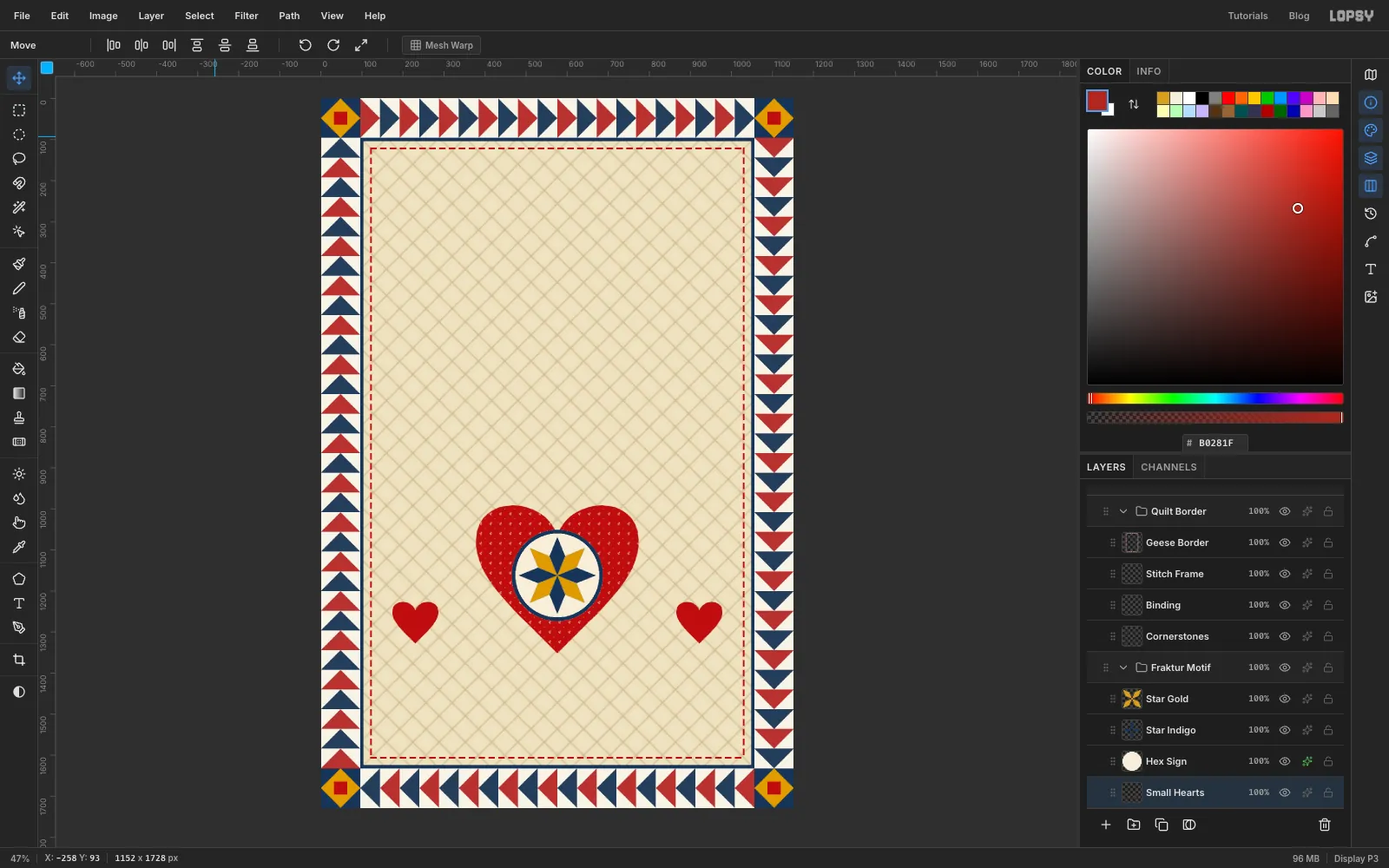This screenshot has width=1389, height=868.
Task: Create a new layer group folder
Action: 1134,825
